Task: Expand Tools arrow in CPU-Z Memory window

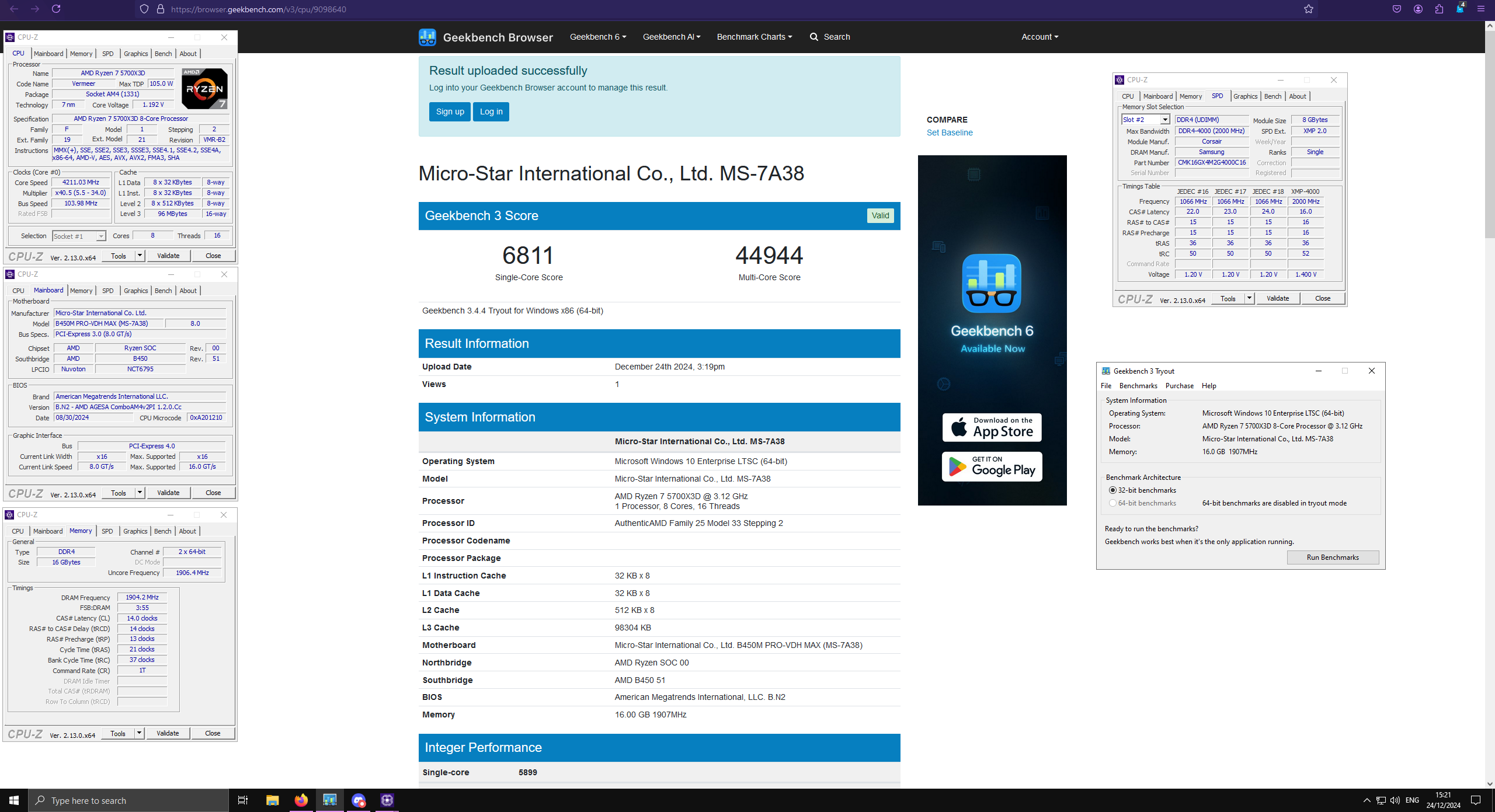Action: pos(139,733)
